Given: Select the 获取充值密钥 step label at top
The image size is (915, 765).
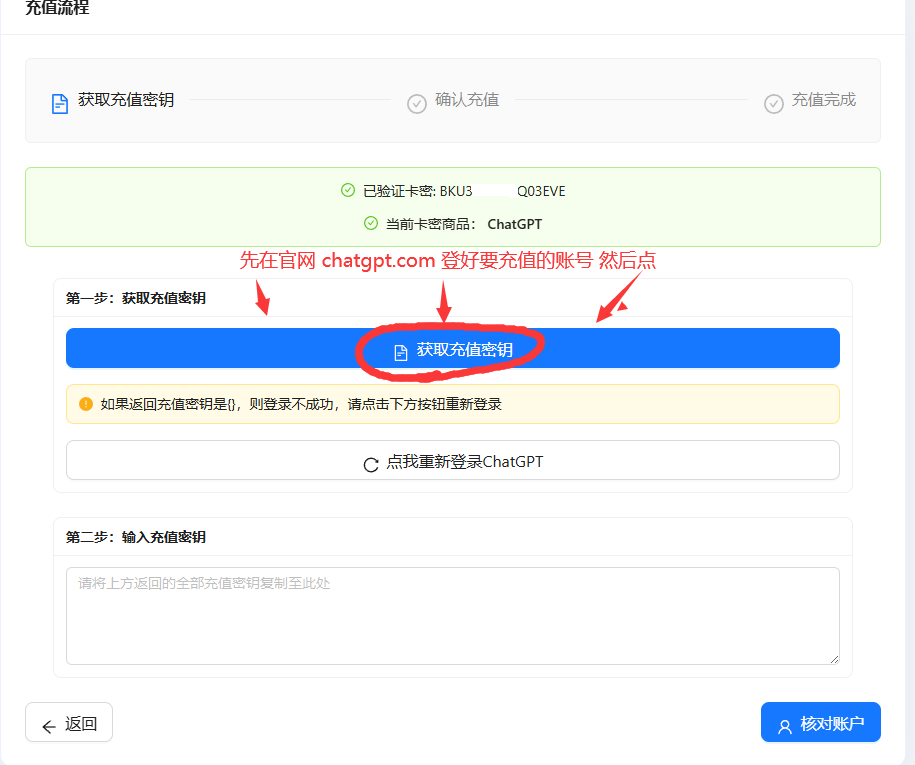Looking at the screenshot, I should click(x=126, y=100).
